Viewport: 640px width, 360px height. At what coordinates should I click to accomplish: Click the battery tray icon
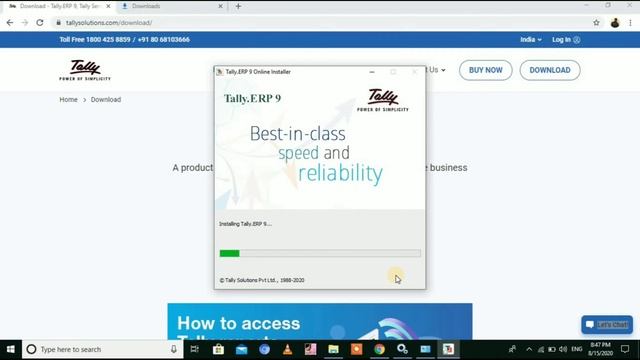(552, 349)
